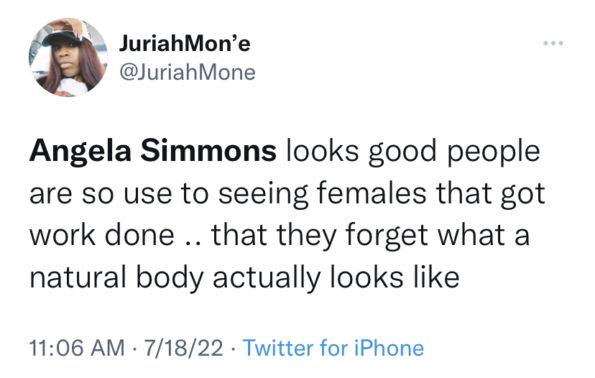Click the 11:06 AM timestamp
The width and height of the screenshot is (595, 378).
point(77,348)
